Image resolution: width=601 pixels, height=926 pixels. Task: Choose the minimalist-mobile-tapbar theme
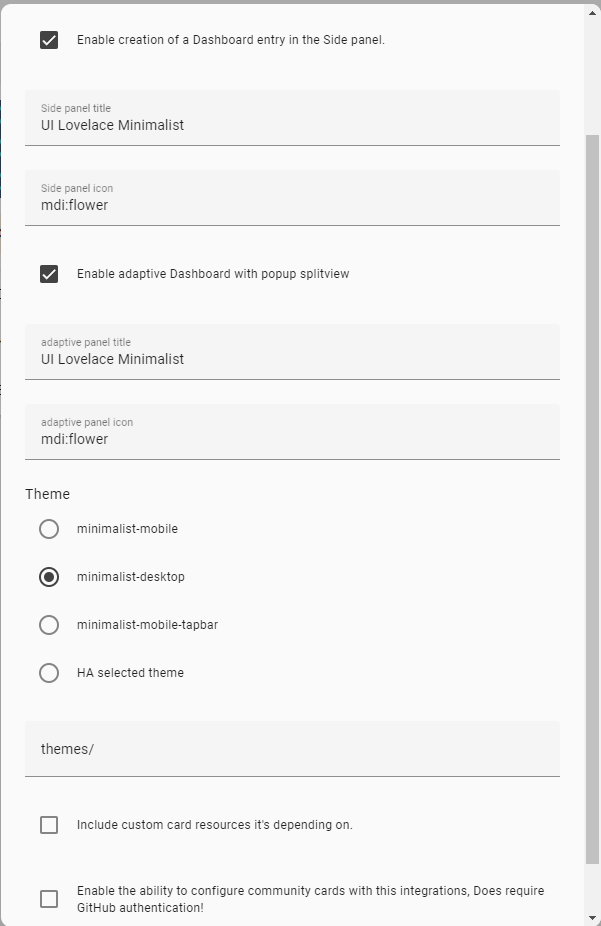coord(49,624)
